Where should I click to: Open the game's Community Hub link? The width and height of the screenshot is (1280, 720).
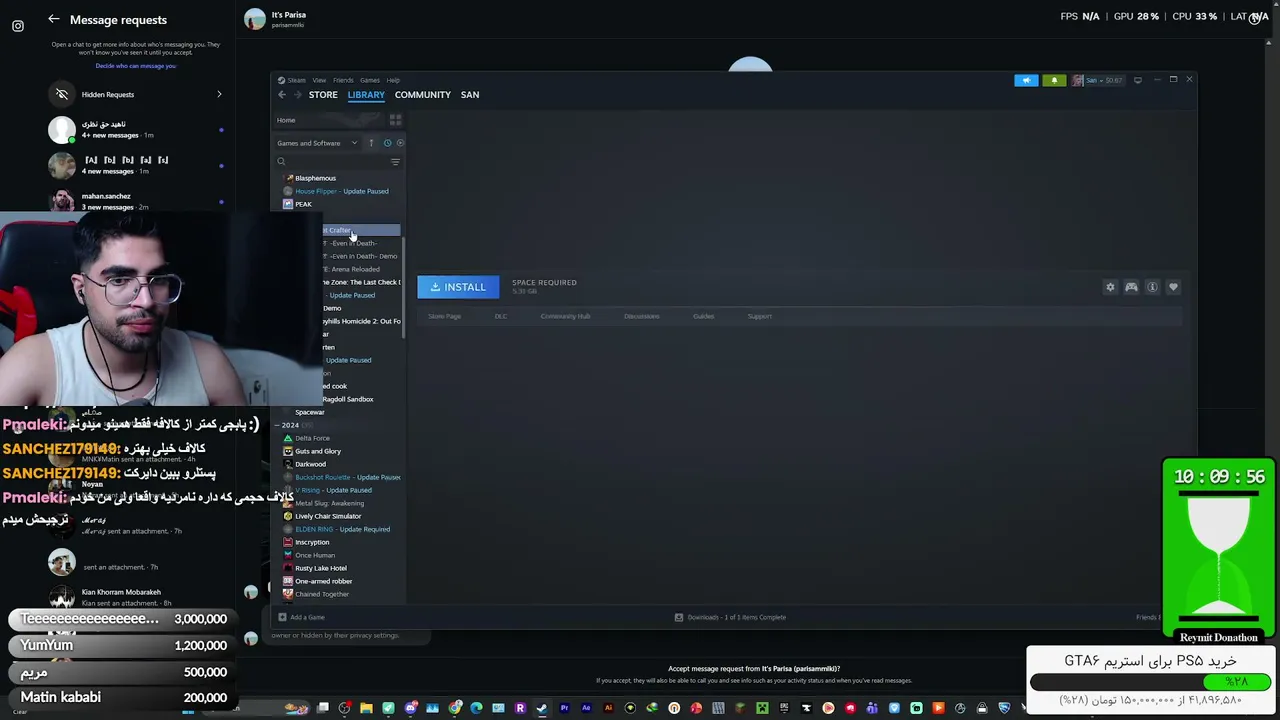click(566, 316)
